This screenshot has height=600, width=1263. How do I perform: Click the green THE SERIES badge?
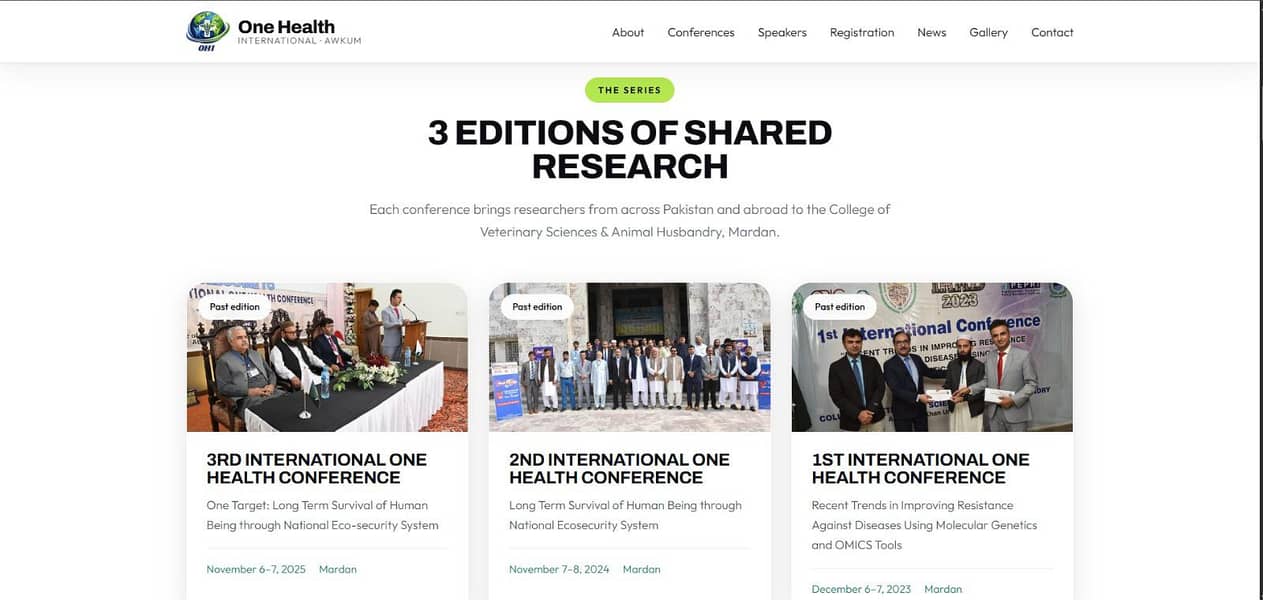click(630, 90)
